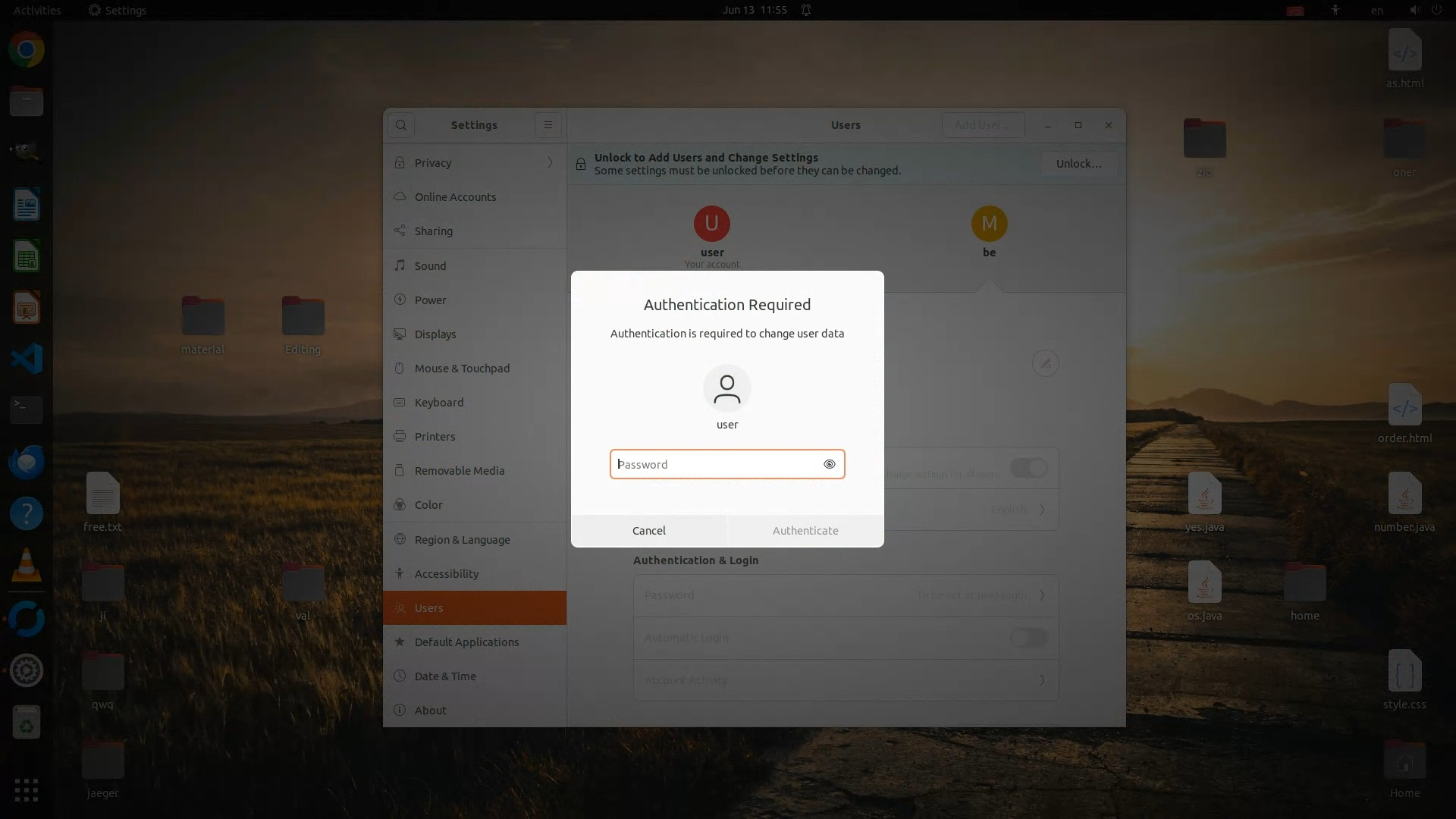Toggle the Administrator switch
The height and width of the screenshot is (819, 1456).
pos(1028,468)
